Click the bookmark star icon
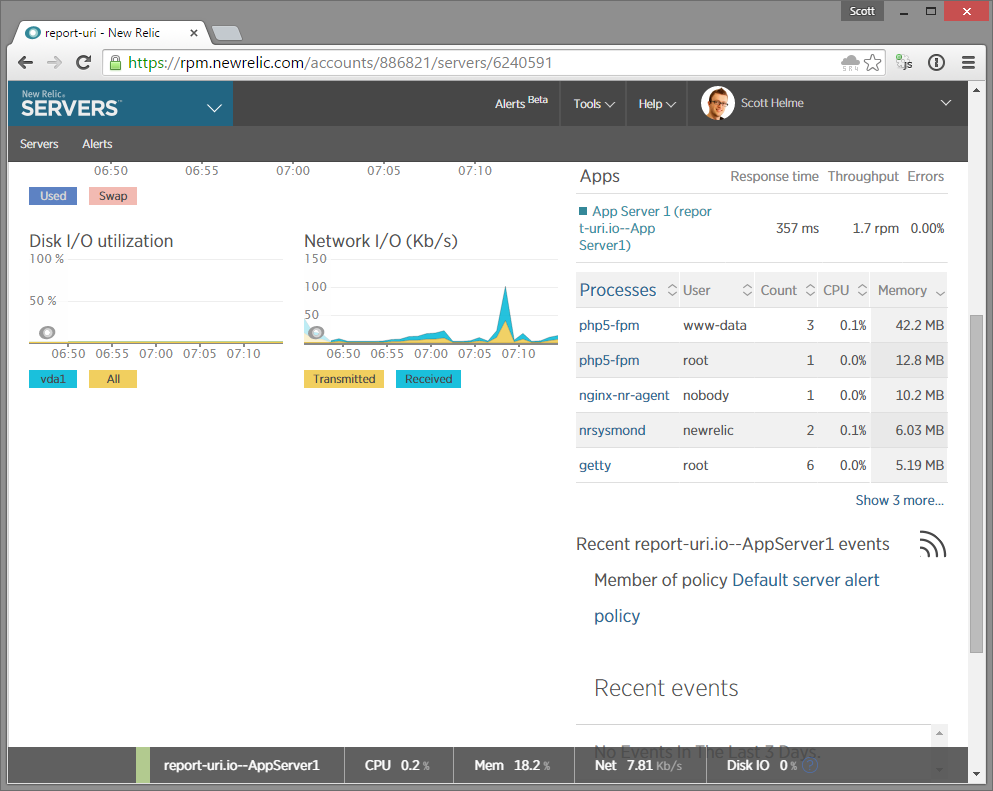The image size is (993, 791). 872,62
